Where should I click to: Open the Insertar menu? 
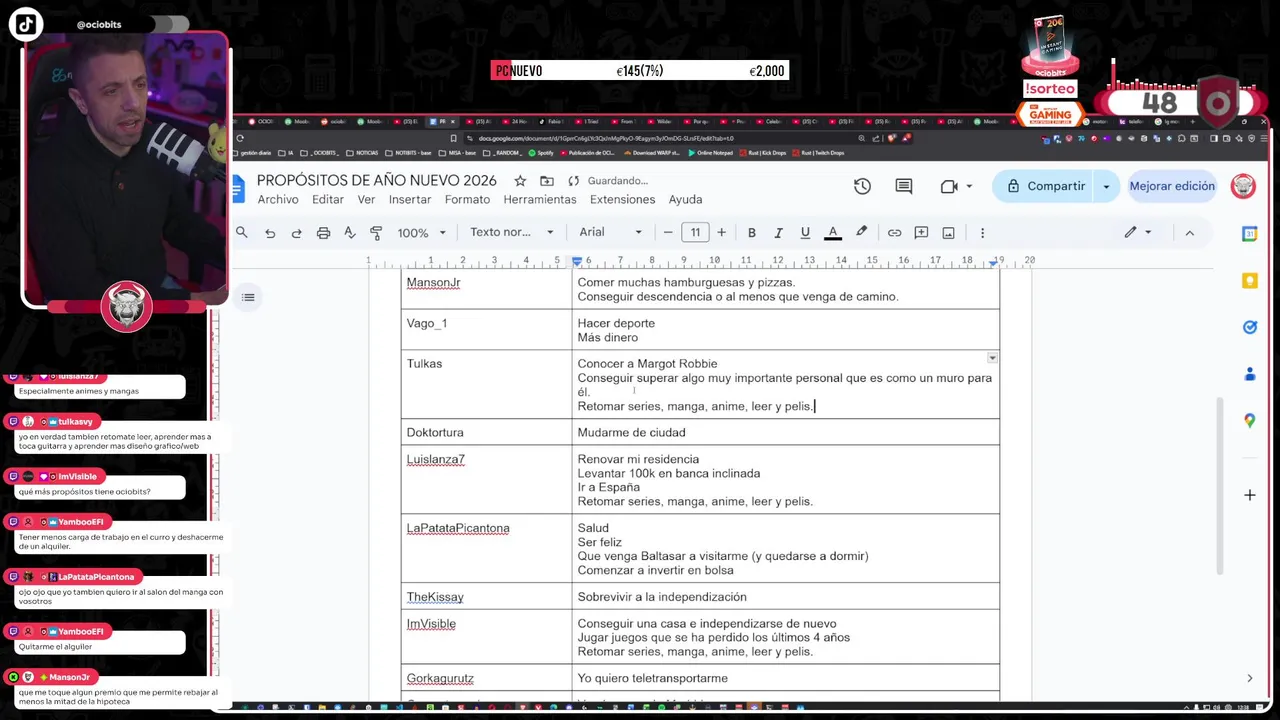coord(410,199)
